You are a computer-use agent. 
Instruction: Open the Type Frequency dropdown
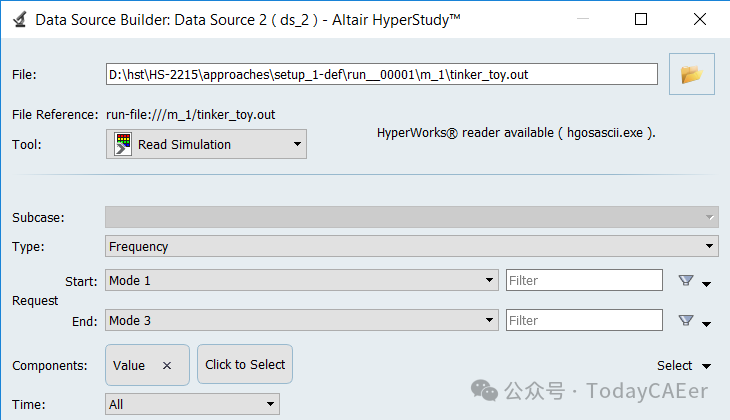point(412,246)
